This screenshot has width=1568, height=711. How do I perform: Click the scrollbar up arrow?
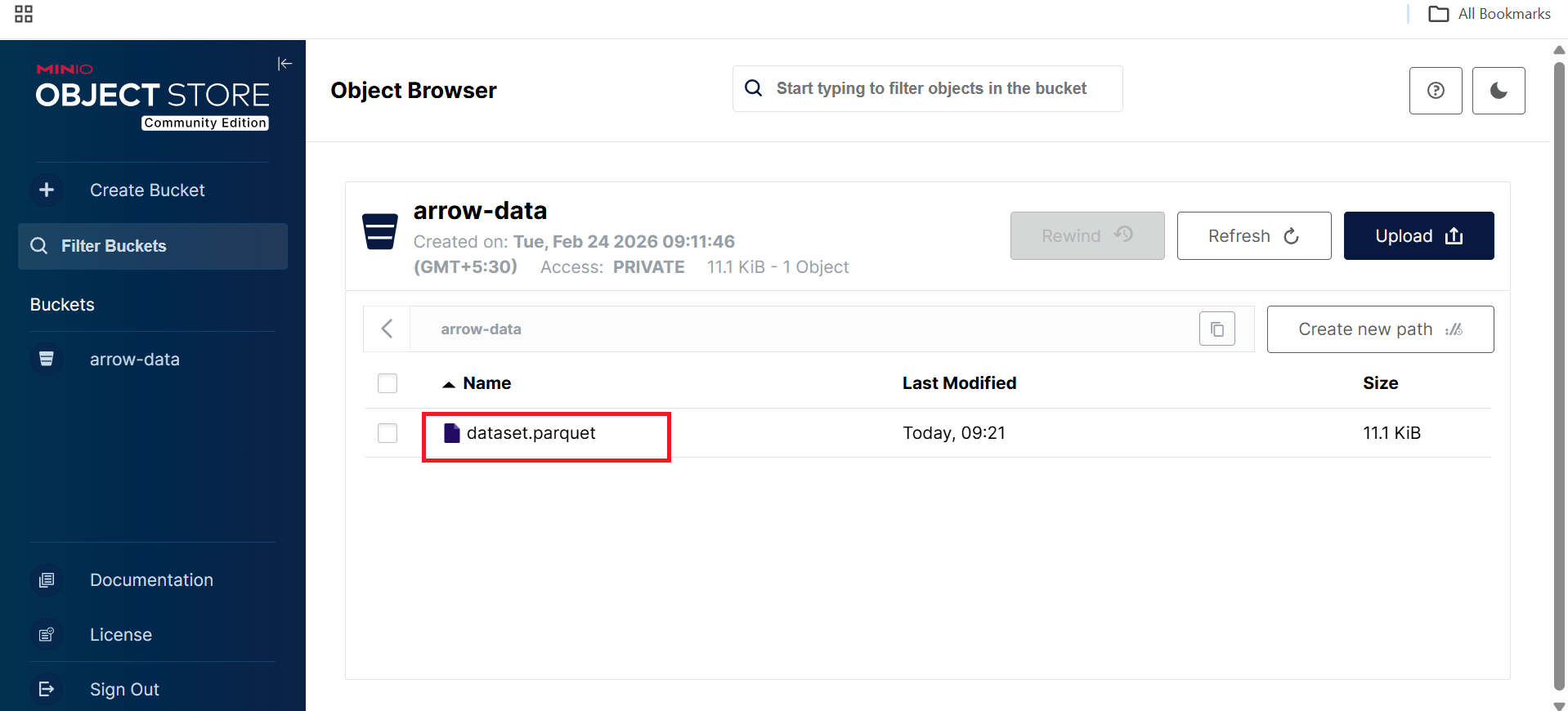point(1559,51)
